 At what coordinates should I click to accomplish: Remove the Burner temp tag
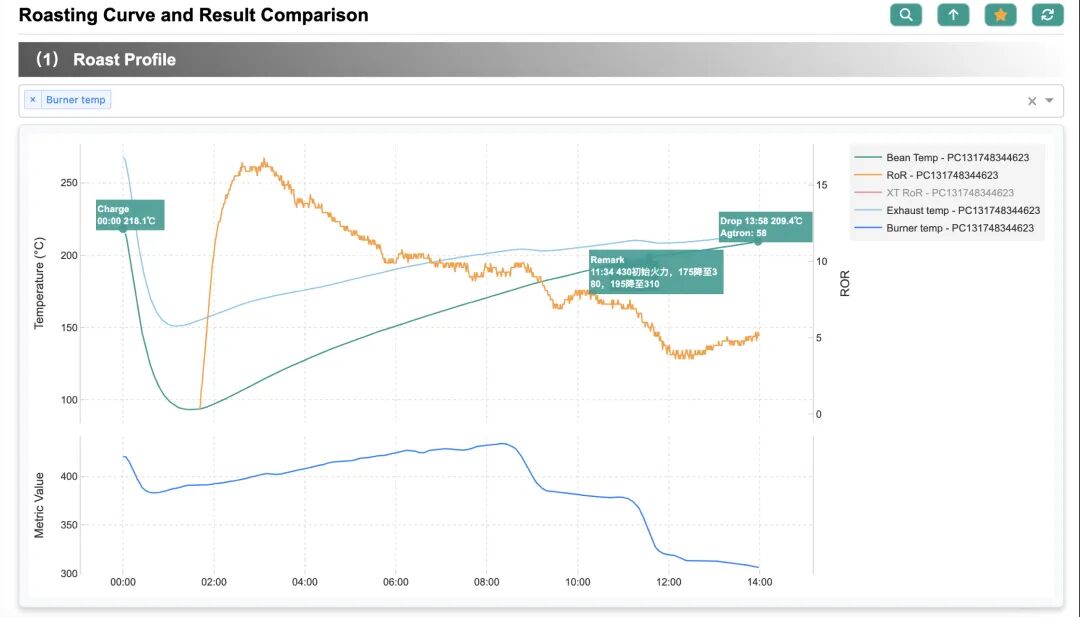click(32, 100)
